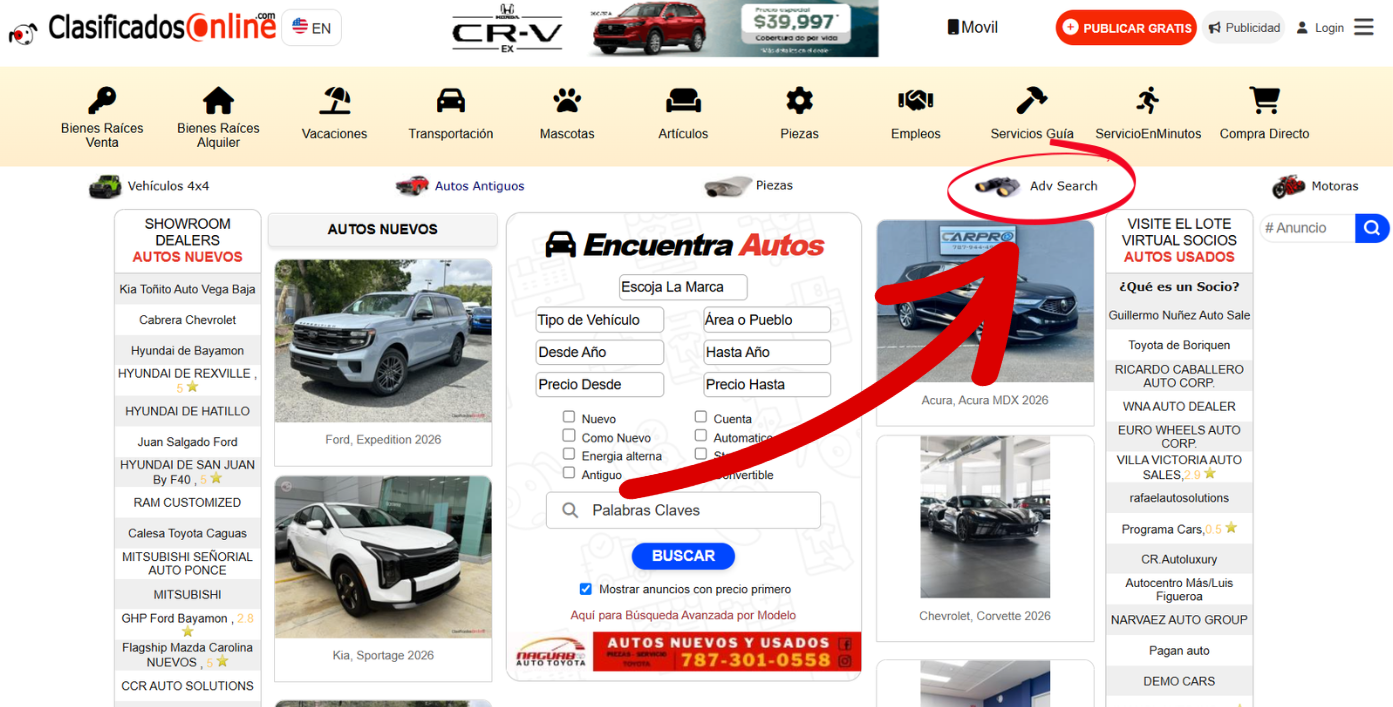Open Servicios Guía hammer icon

tap(1032, 100)
